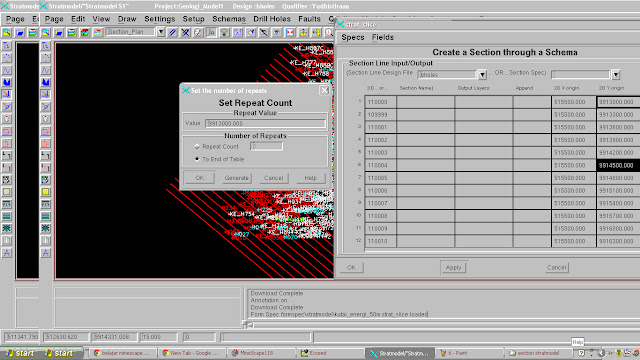The image size is (640, 360).
Task: Open the color palette icon in top toolbar
Action: click(198, 32)
